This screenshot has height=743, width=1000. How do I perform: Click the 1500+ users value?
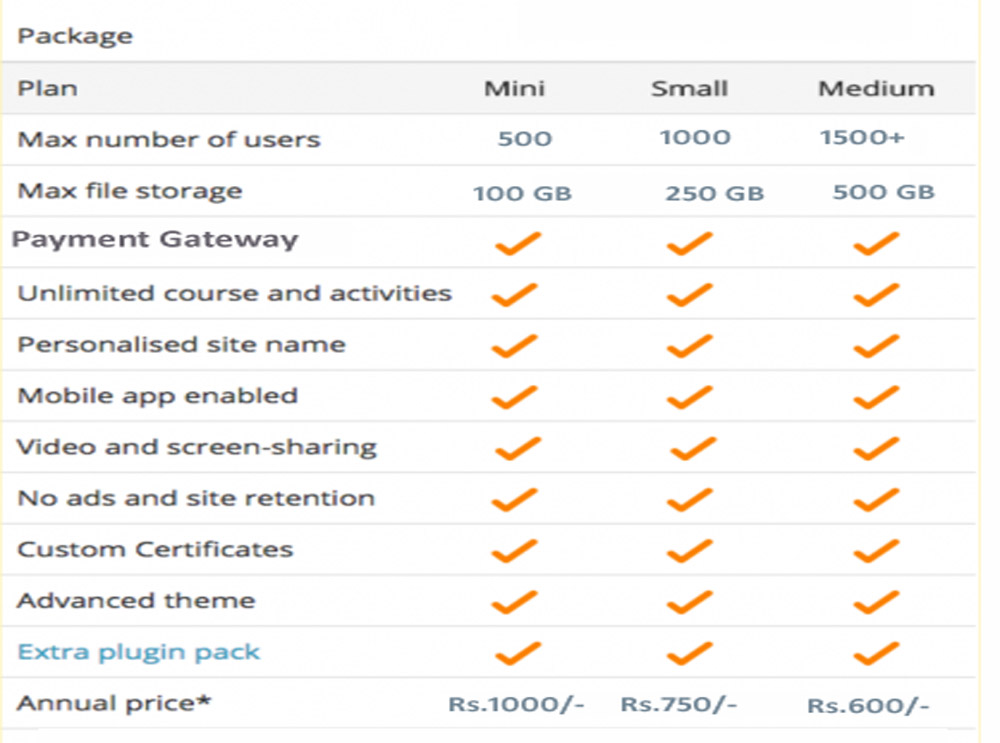pyautogui.click(x=862, y=137)
